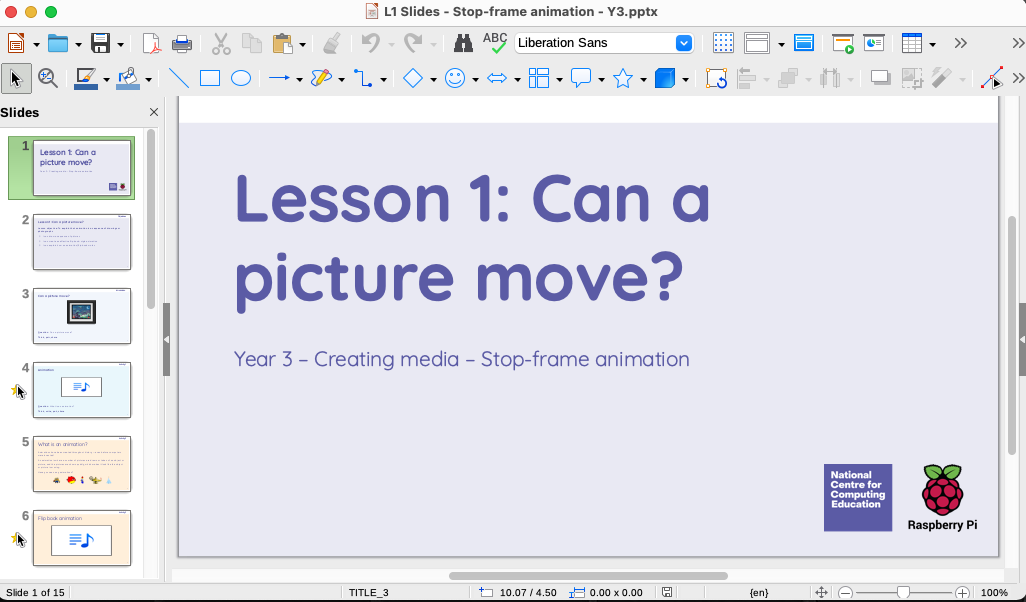
Task: Click the zoom-in plus button in status bar
Action: point(962,592)
